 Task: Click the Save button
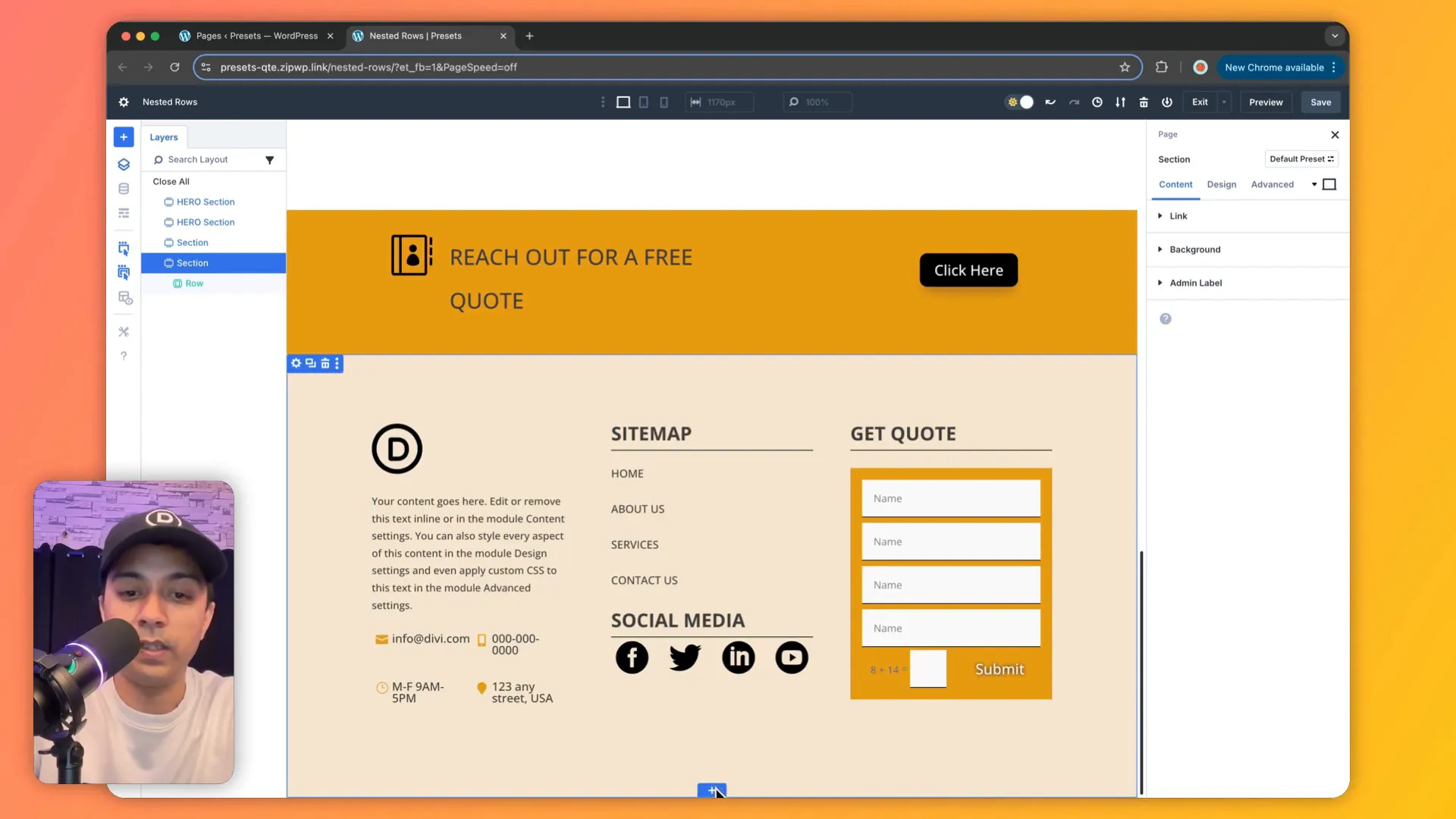(1319, 102)
